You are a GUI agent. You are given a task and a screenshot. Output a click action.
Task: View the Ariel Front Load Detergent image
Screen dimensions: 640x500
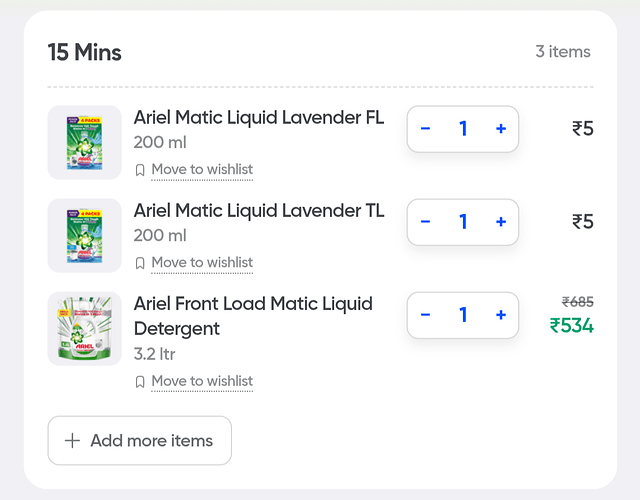pyautogui.click(x=85, y=329)
